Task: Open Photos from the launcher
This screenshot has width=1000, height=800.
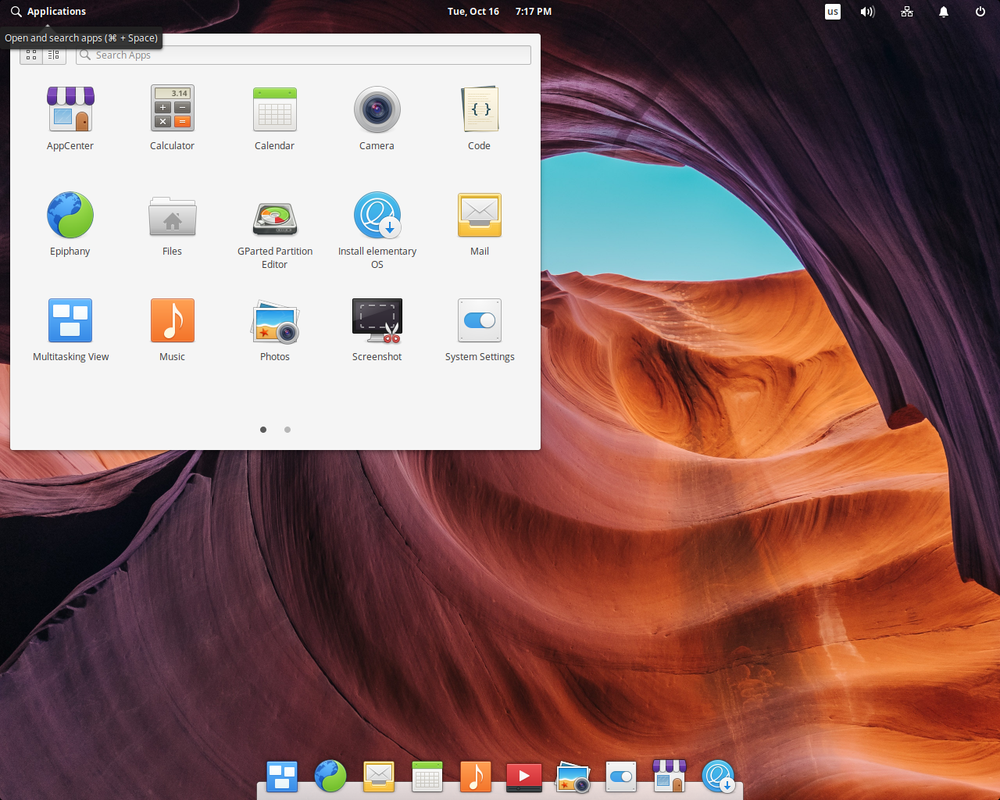Action: 274,320
